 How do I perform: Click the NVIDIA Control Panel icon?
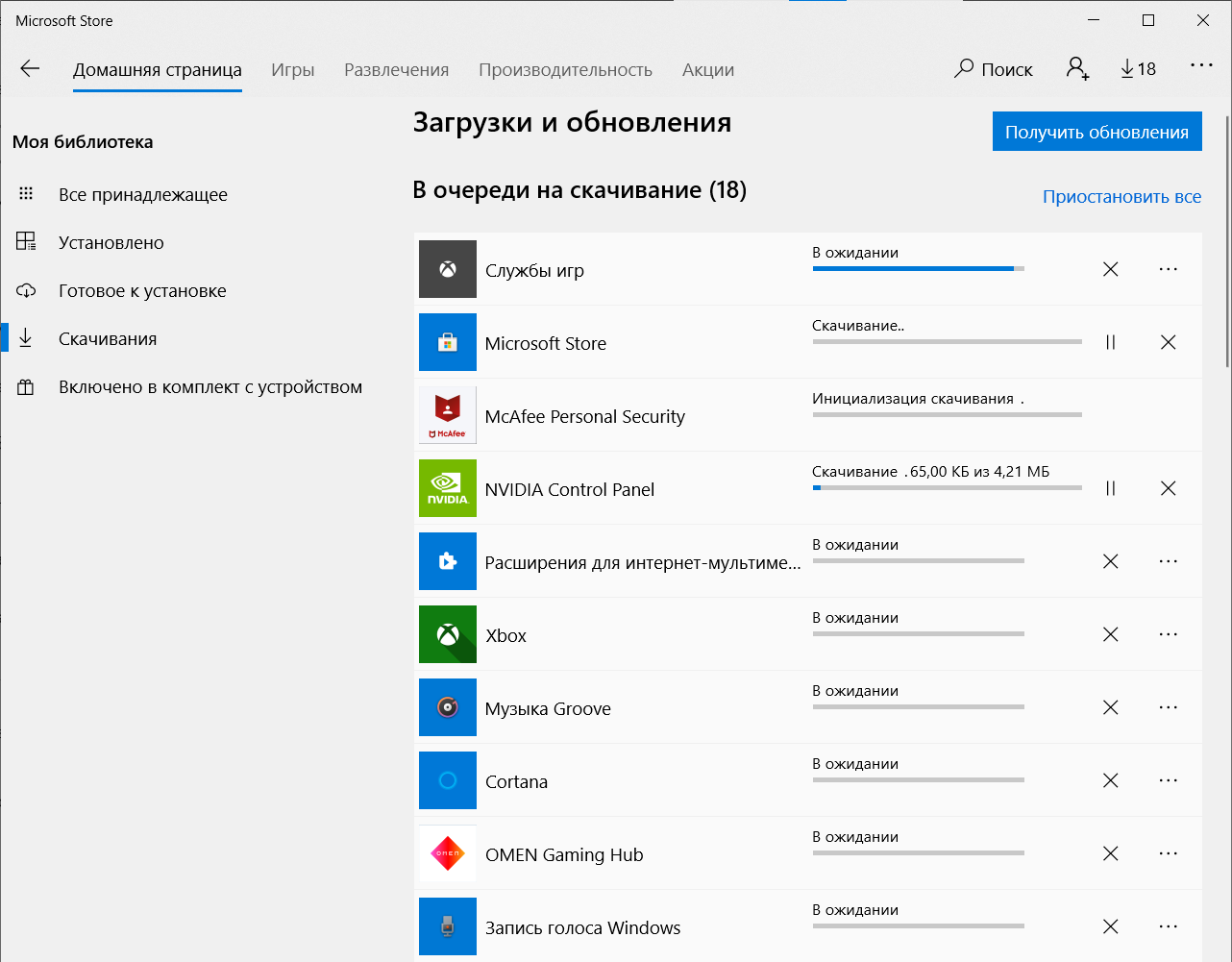coord(448,488)
